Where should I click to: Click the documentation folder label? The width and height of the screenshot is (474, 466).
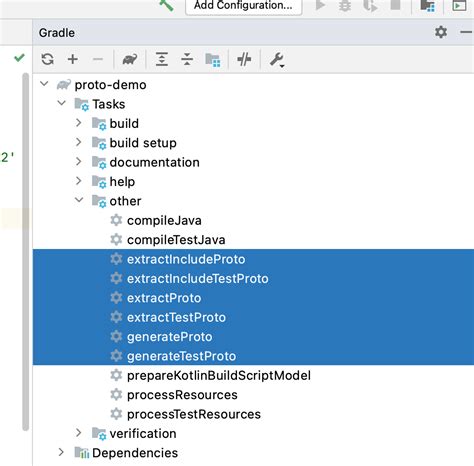(155, 162)
